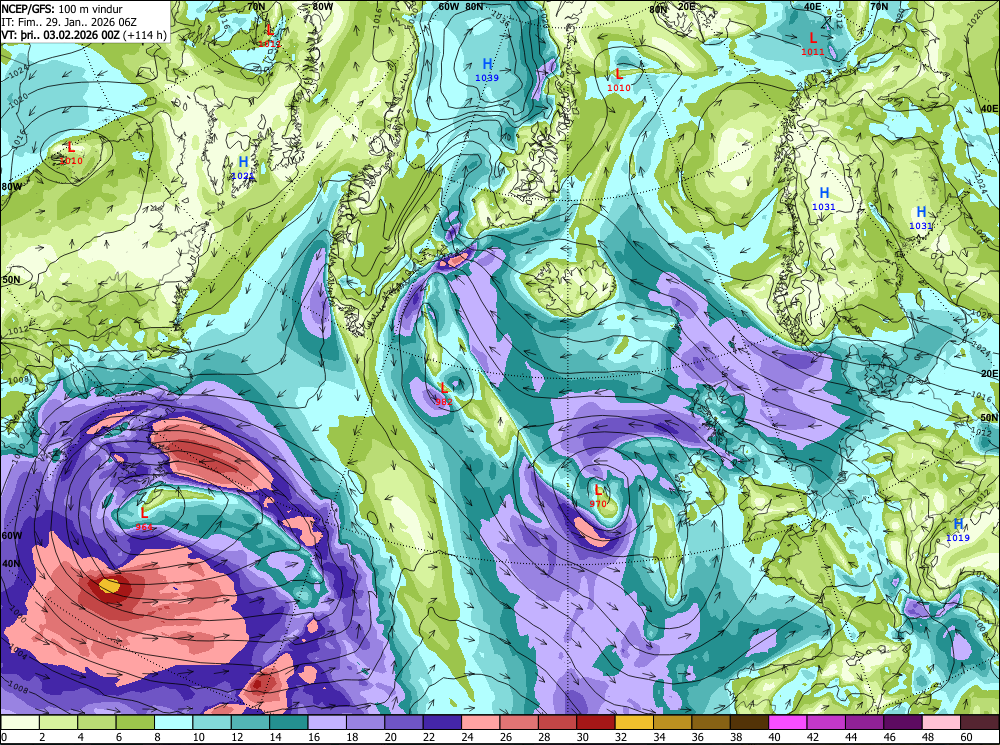Click the legend scale value "16"
Screen dimensions: 1000x745
[313, 737]
